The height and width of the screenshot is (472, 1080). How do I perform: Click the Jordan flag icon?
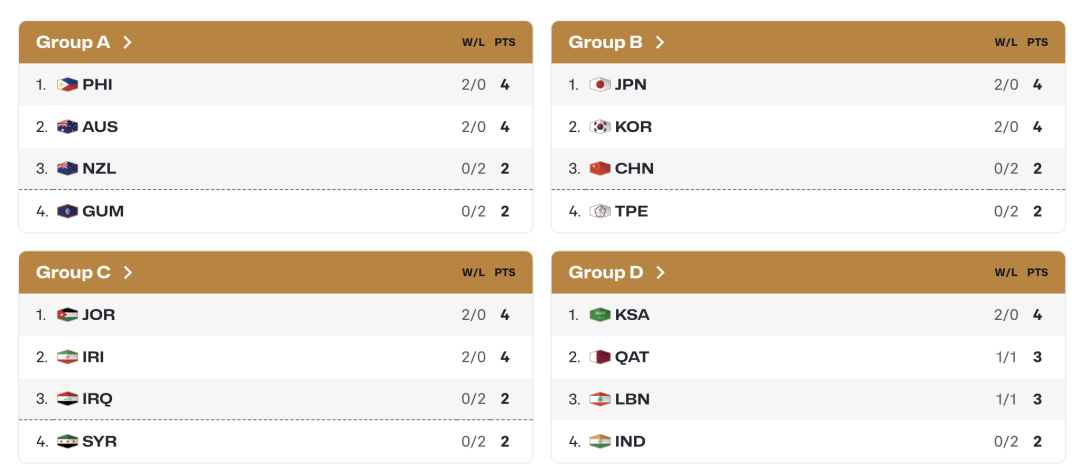pyautogui.click(x=68, y=315)
